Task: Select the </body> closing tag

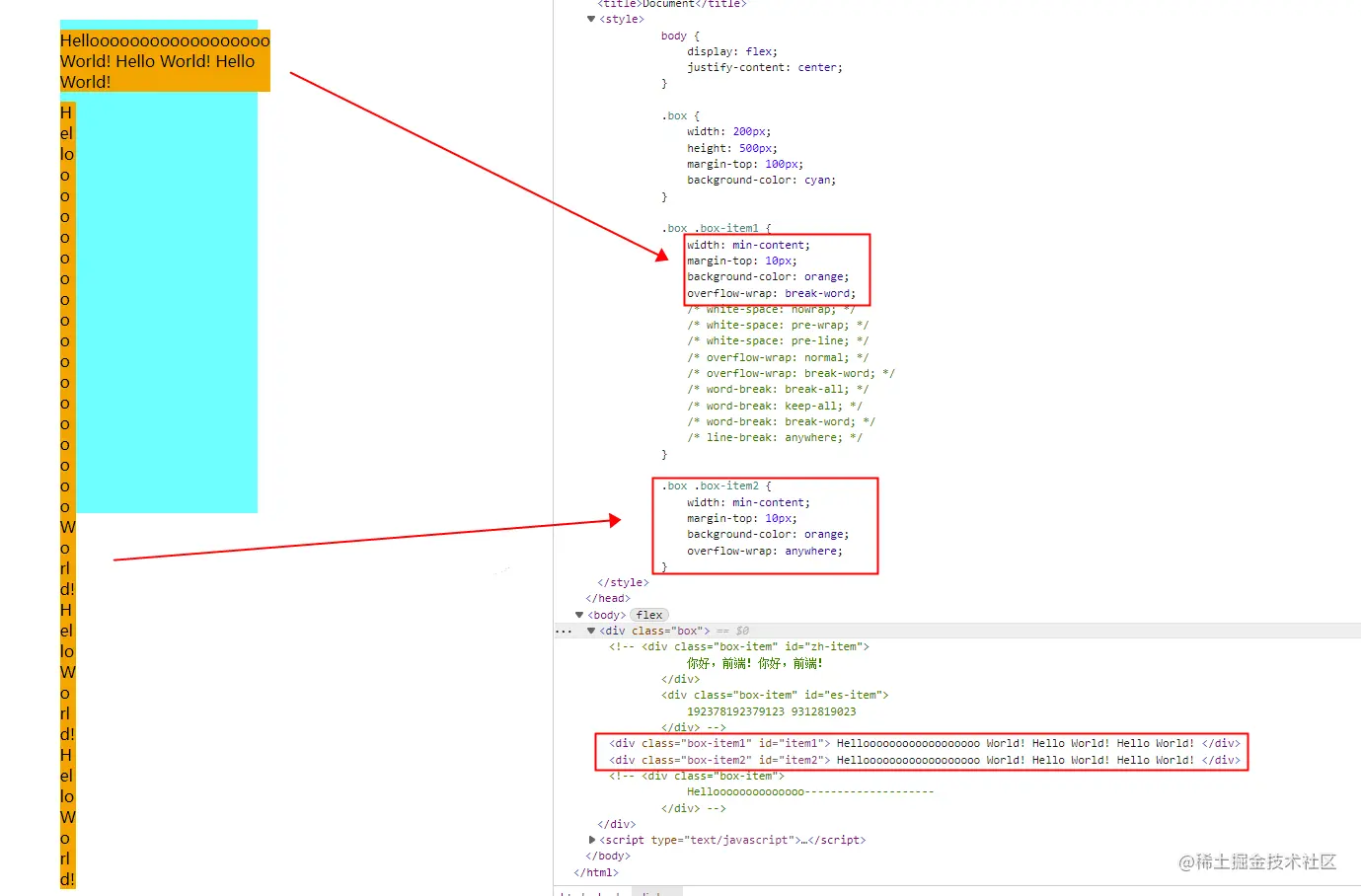Action: tap(608, 856)
